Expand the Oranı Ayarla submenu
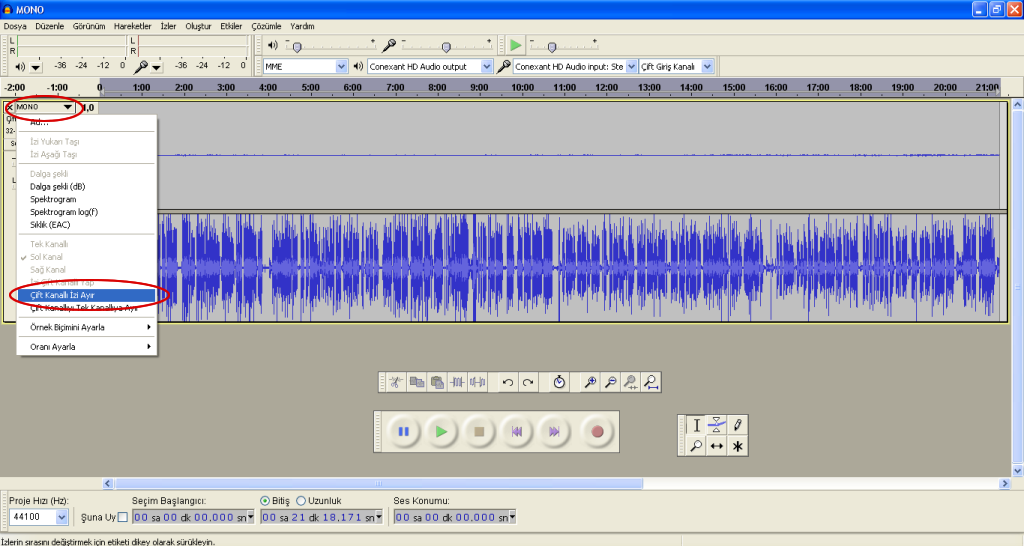1024x546 pixels. pos(87,347)
